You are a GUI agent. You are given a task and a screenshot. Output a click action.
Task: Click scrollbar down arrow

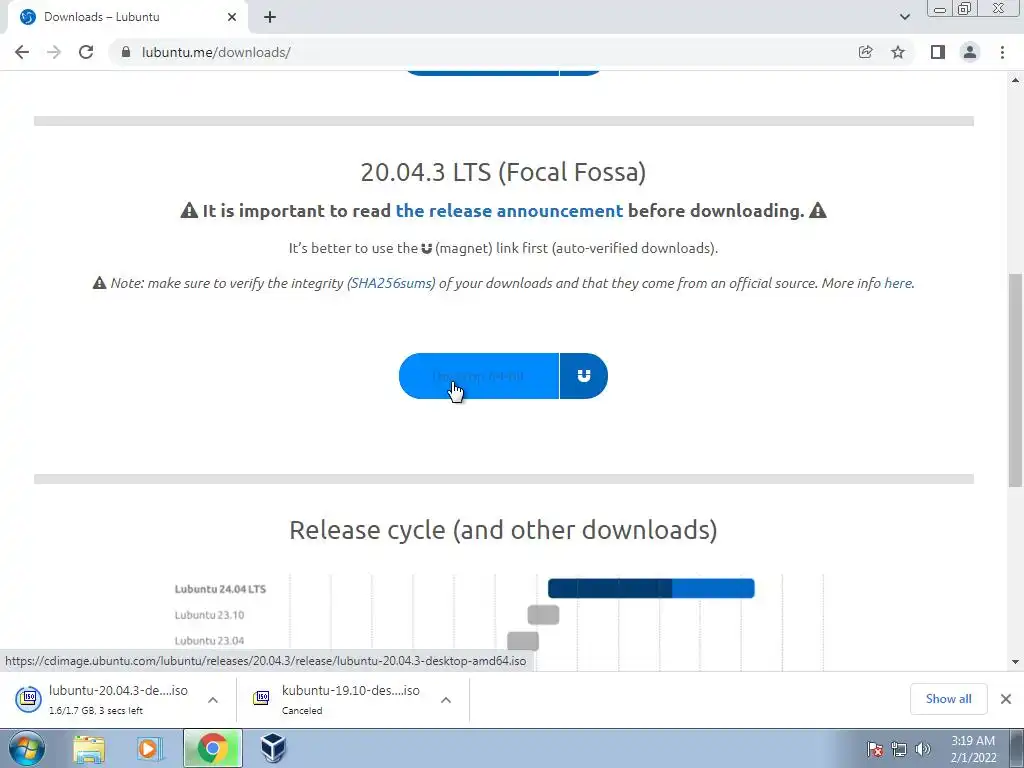click(1016, 662)
